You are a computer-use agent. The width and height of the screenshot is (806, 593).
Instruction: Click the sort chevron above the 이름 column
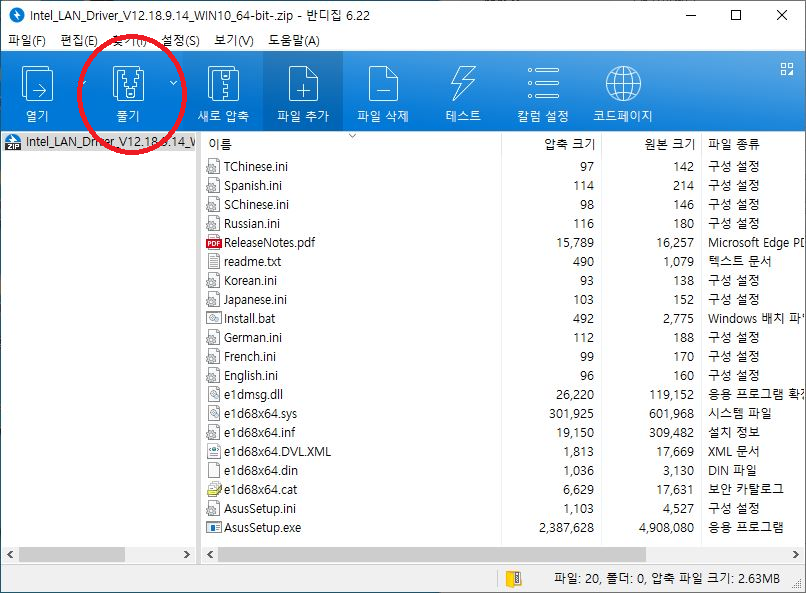click(x=352, y=135)
